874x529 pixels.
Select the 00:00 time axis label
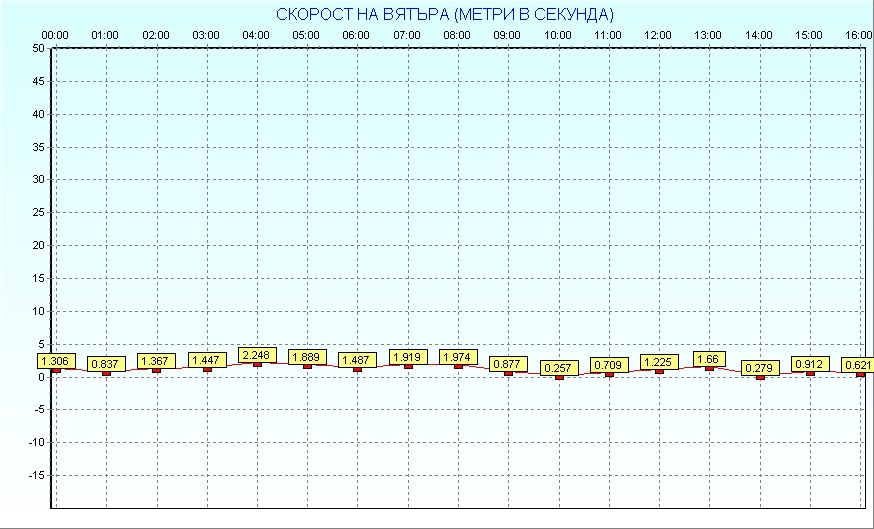[x=55, y=35]
